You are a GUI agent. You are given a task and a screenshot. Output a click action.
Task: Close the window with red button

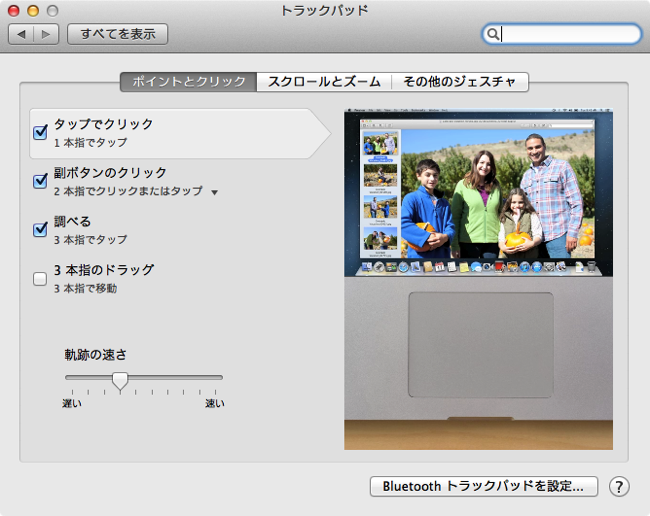pyautogui.click(x=14, y=11)
